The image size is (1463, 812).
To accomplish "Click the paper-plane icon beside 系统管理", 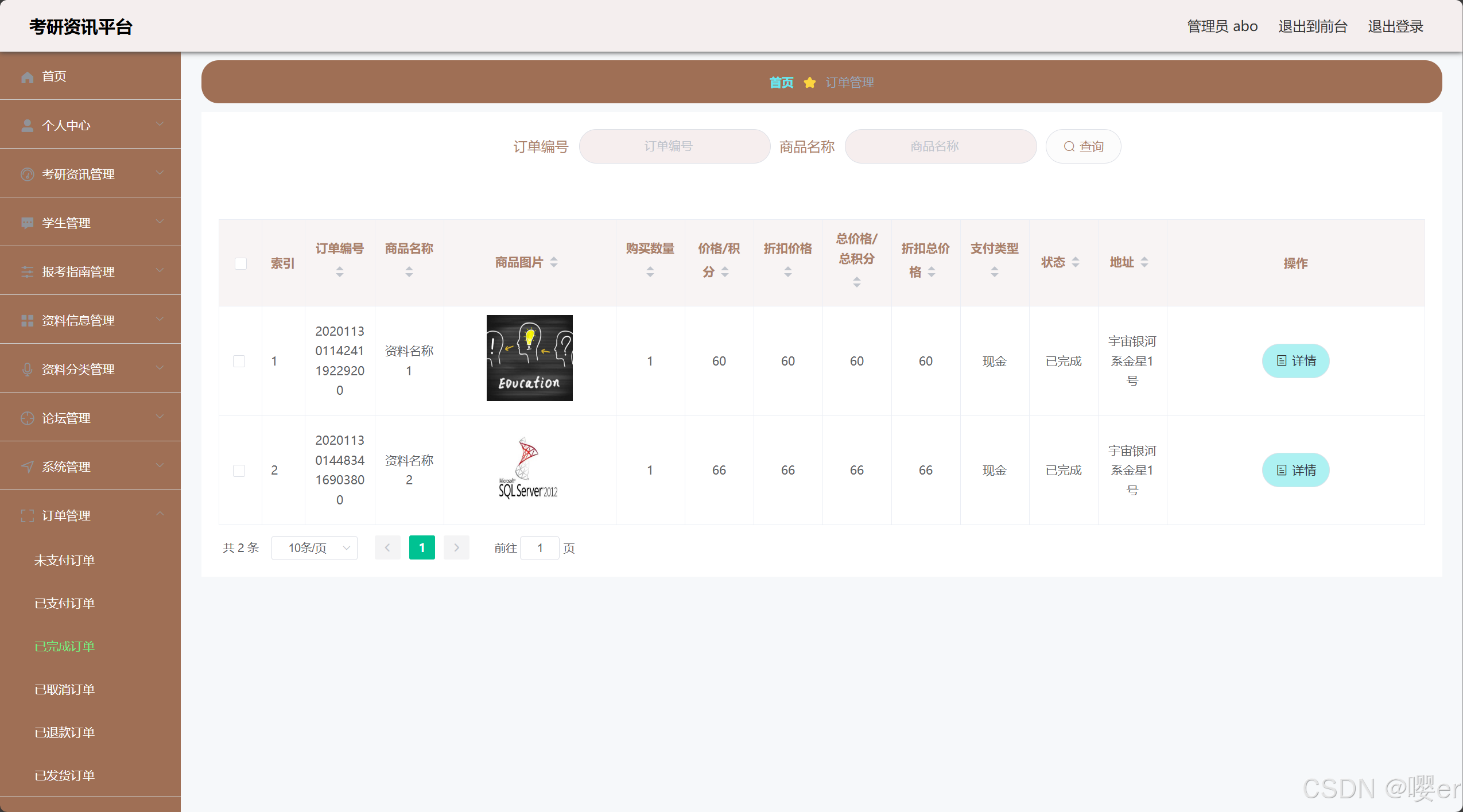I will (x=27, y=467).
